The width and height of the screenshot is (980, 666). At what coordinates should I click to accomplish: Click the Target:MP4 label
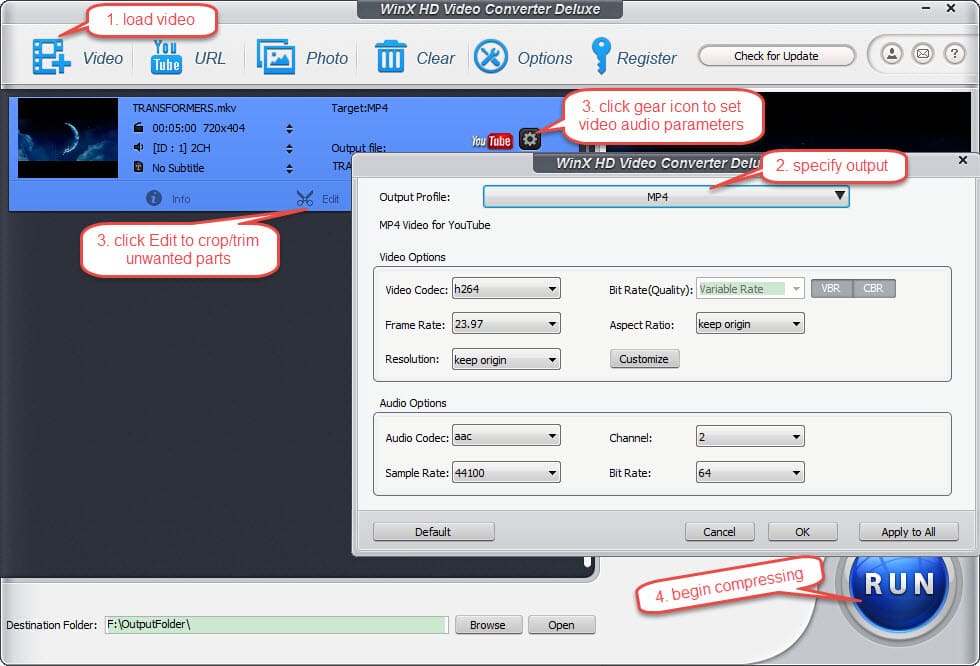pyautogui.click(x=359, y=108)
